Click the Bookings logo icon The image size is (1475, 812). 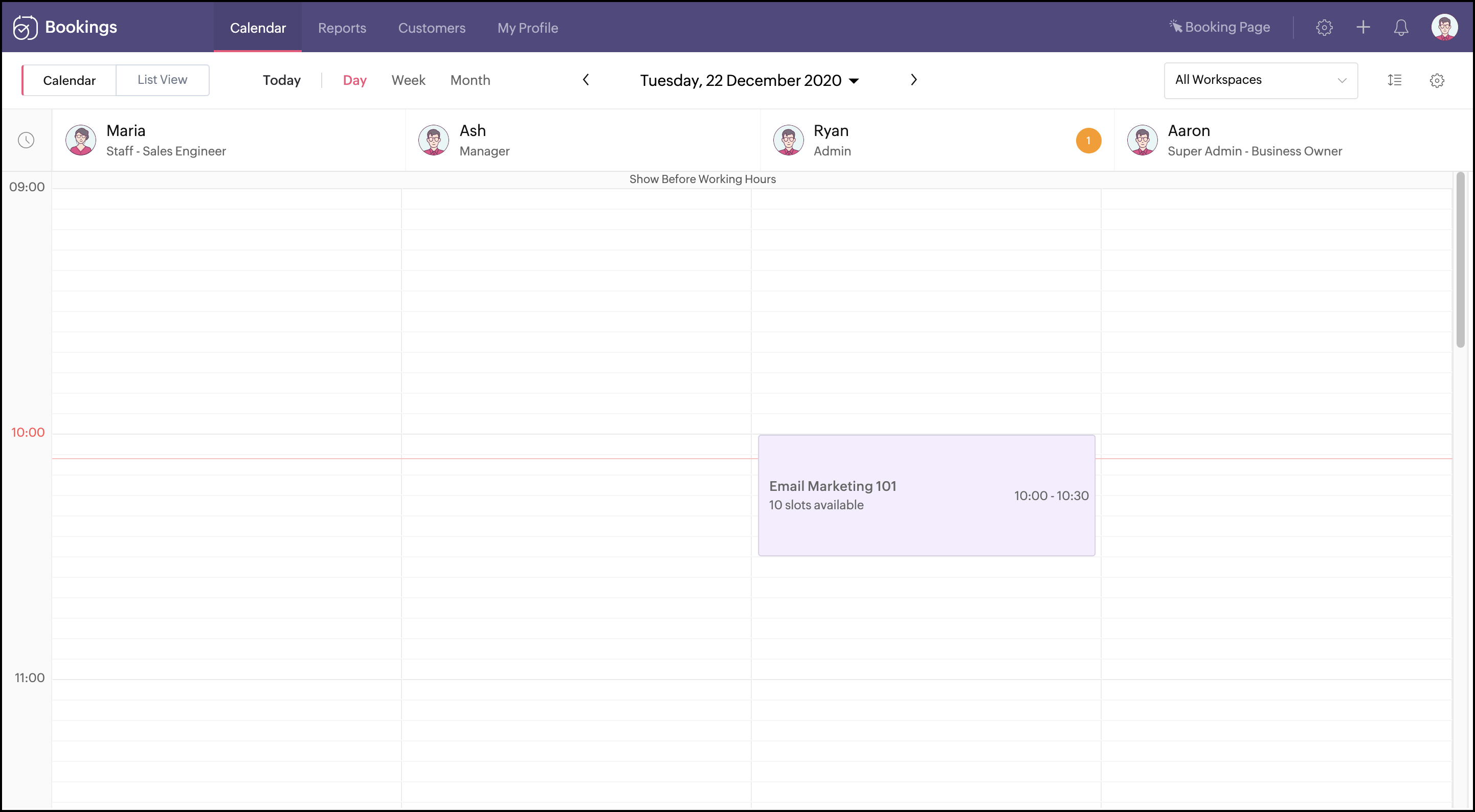tap(25, 28)
